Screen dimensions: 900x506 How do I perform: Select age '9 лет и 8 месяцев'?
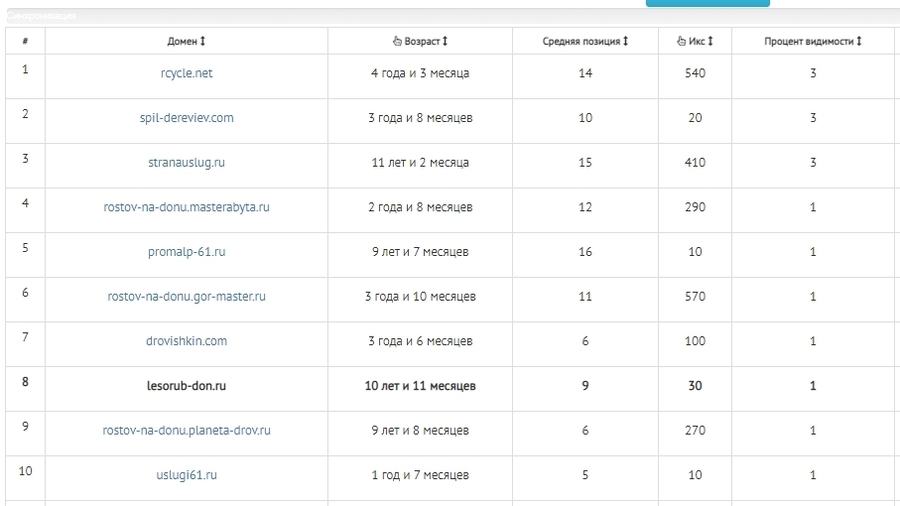[420, 430]
